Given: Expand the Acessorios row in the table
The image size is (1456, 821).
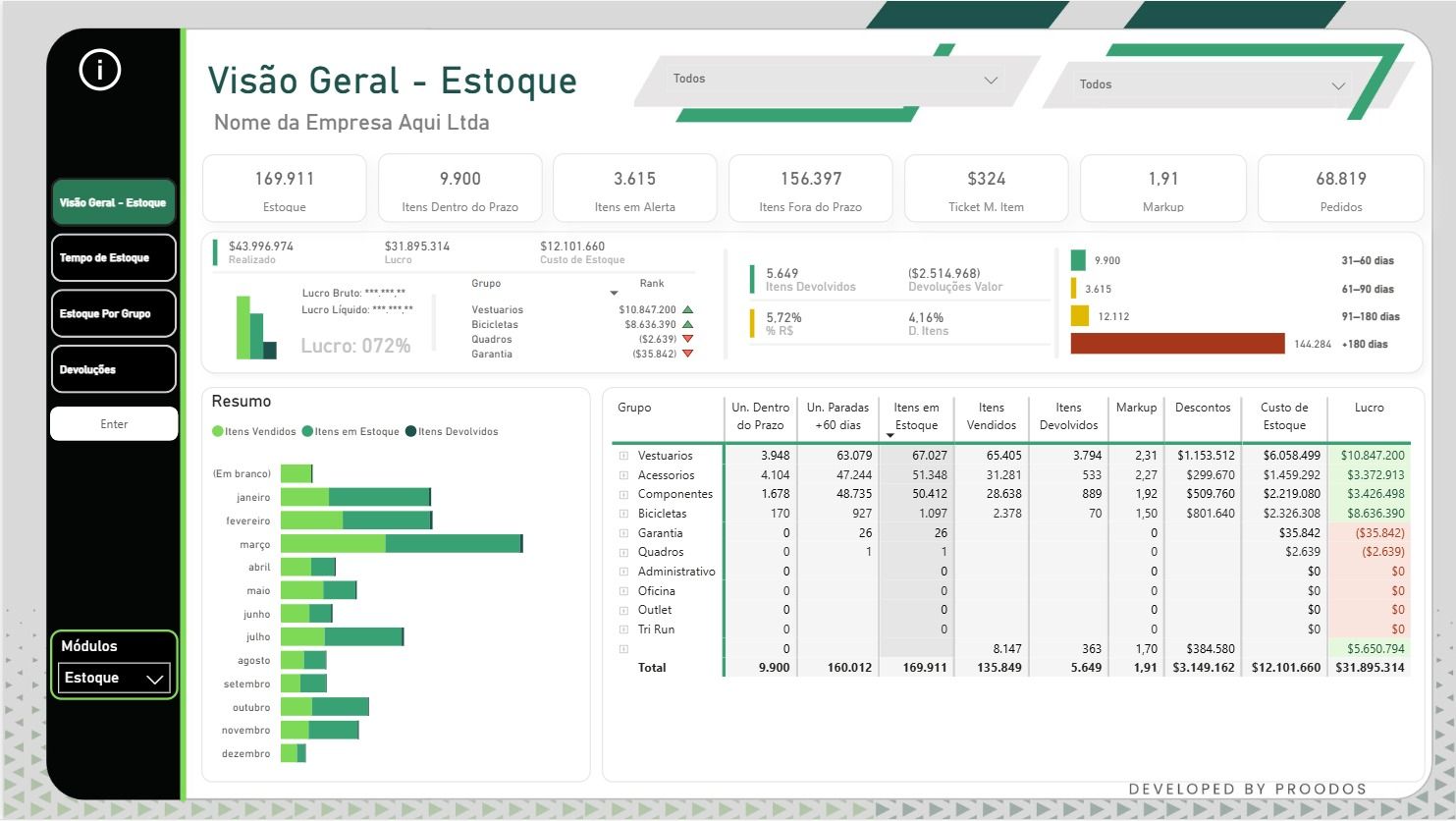Looking at the screenshot, I should (x=623, y=475).
